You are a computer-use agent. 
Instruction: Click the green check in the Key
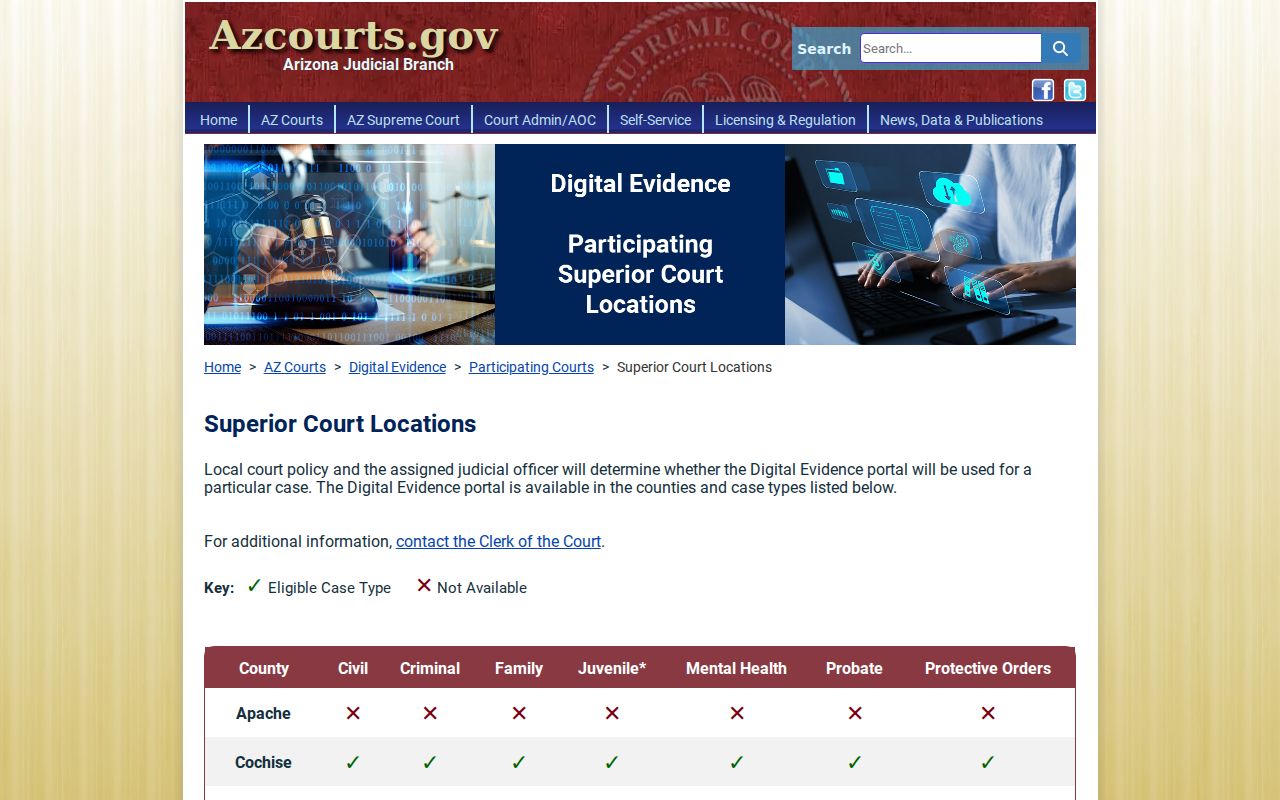coord(254,586)
